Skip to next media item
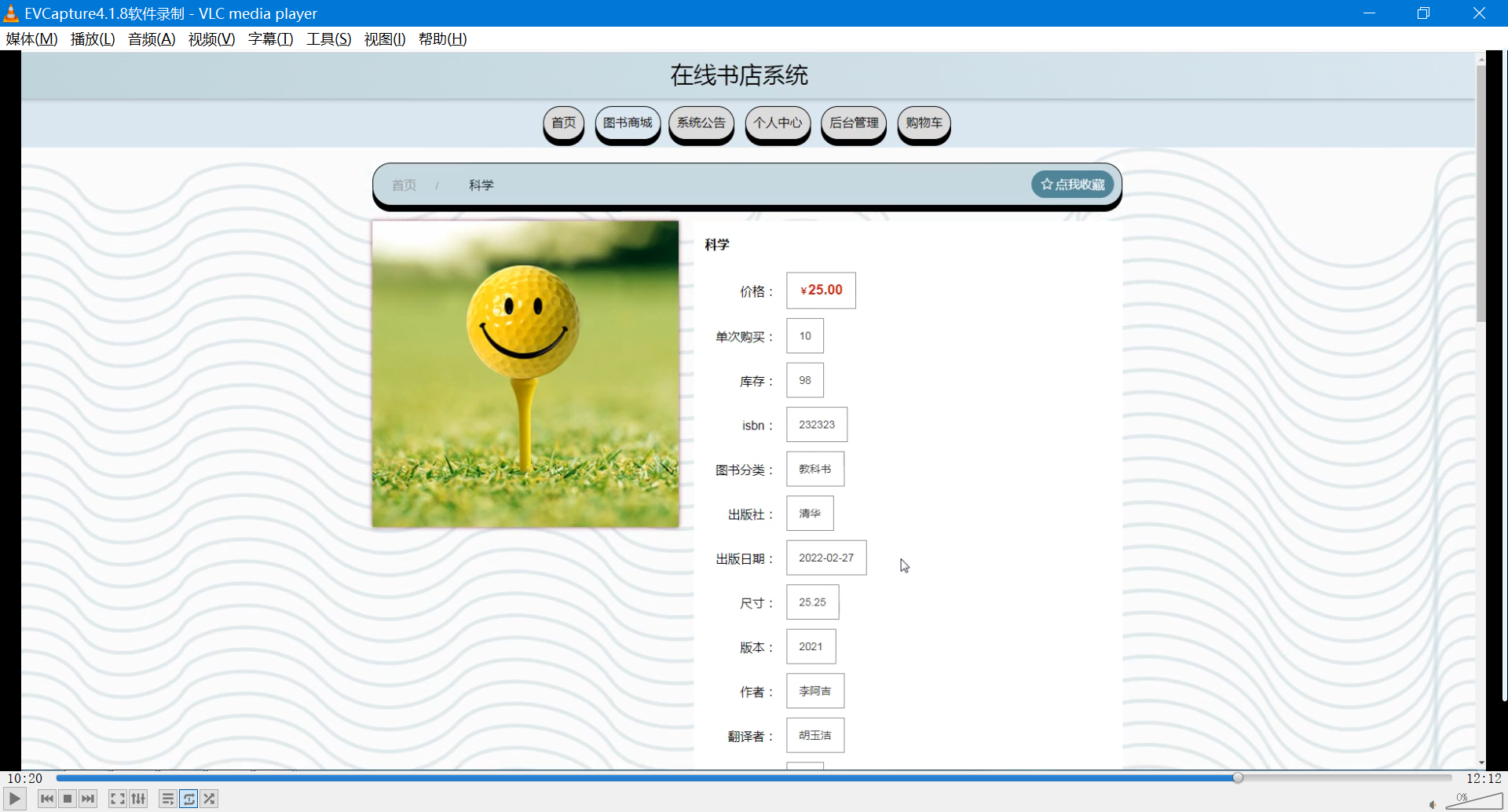This screenshot has width=1508, height=812. click(x=88, y=799)
